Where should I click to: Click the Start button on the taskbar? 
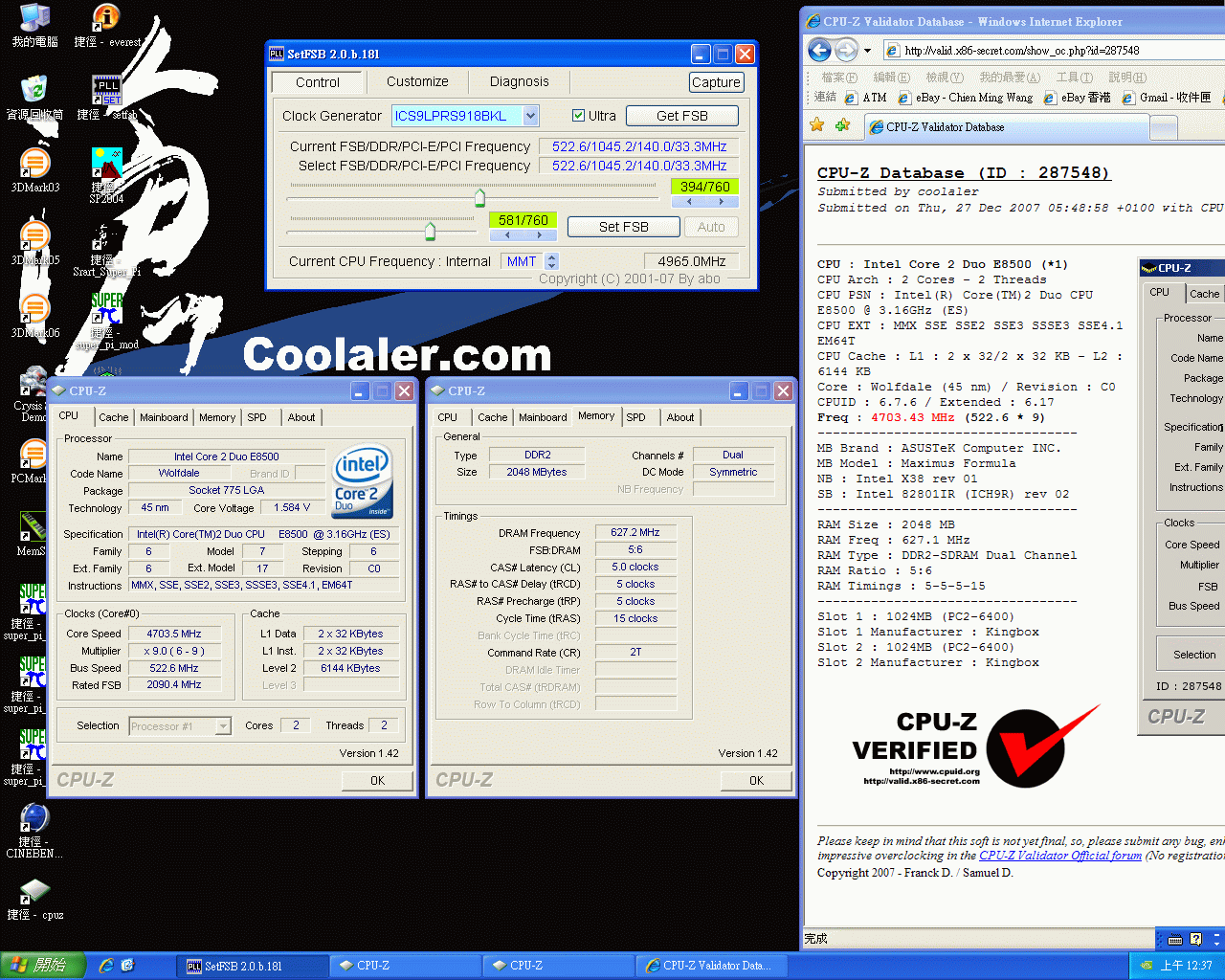(x=42, y=966)
